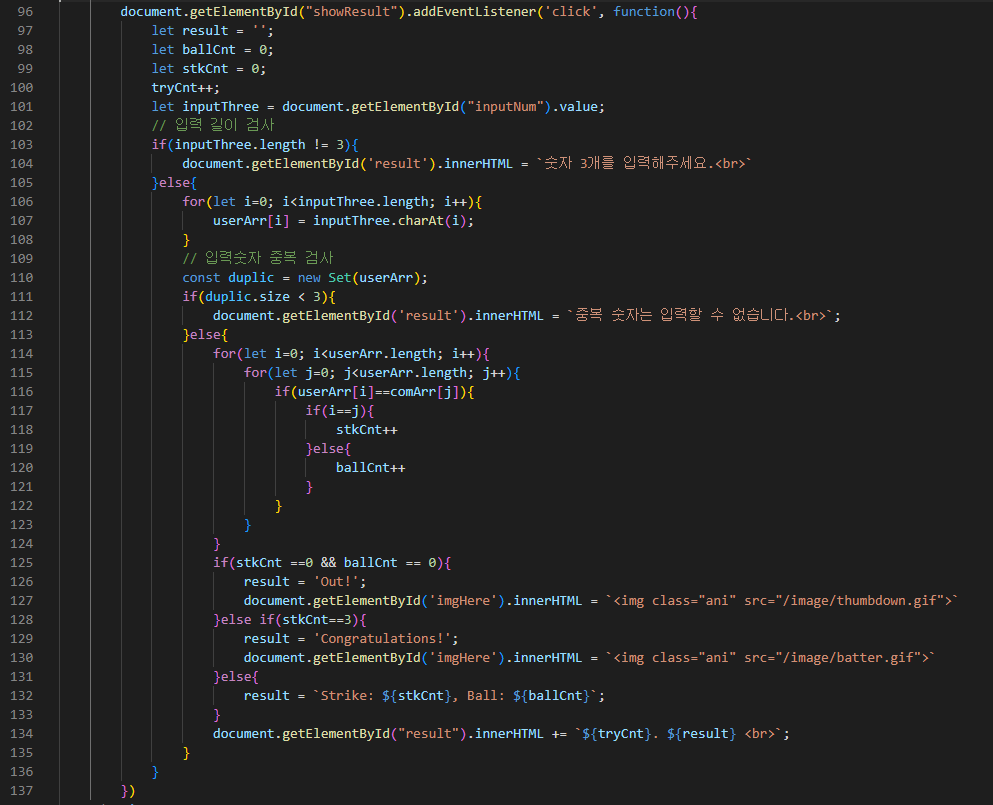Click the for loop header on line 106
This screenshot has width=993, height=805.
click(x=332, y=201)
